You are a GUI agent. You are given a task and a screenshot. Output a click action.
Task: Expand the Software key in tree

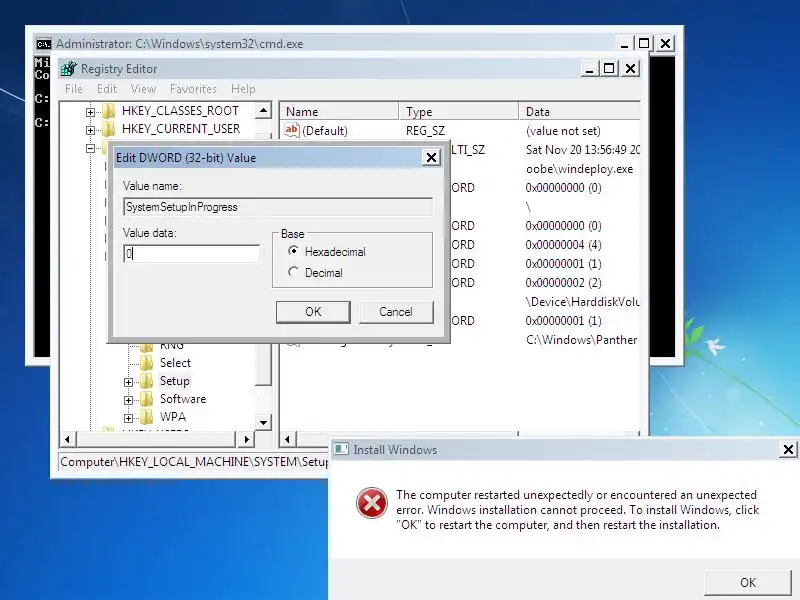tap(129, 400)
